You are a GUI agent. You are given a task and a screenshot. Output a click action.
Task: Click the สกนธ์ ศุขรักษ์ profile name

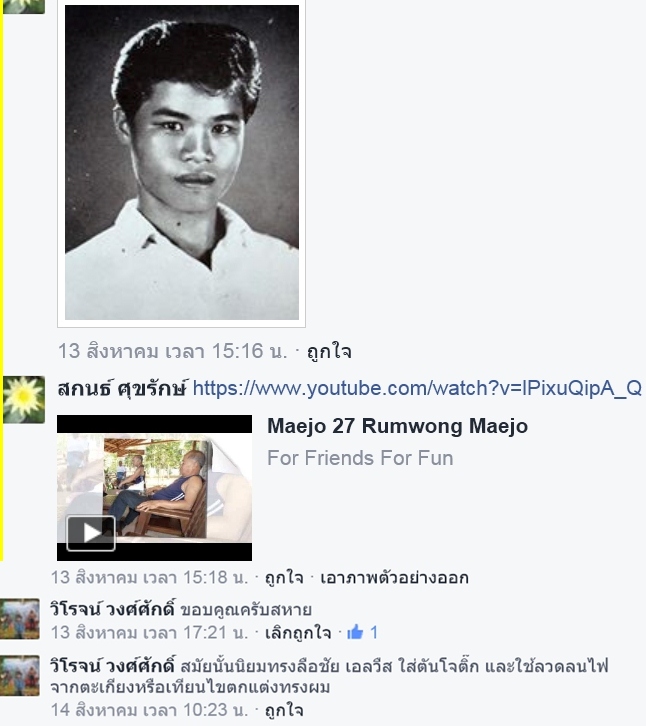[x=122, y=388]
